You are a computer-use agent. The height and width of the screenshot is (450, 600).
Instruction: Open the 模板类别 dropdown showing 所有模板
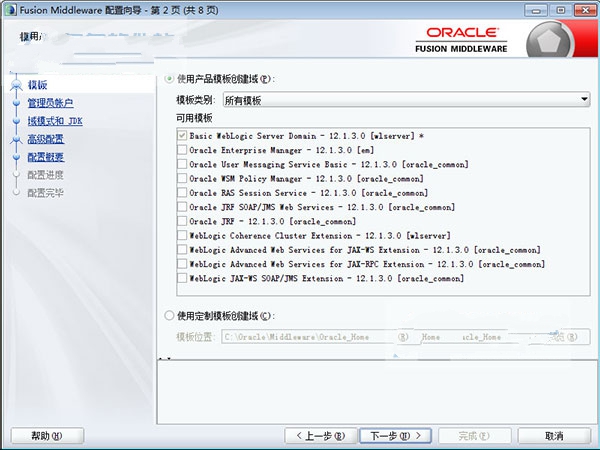(406, 100)
